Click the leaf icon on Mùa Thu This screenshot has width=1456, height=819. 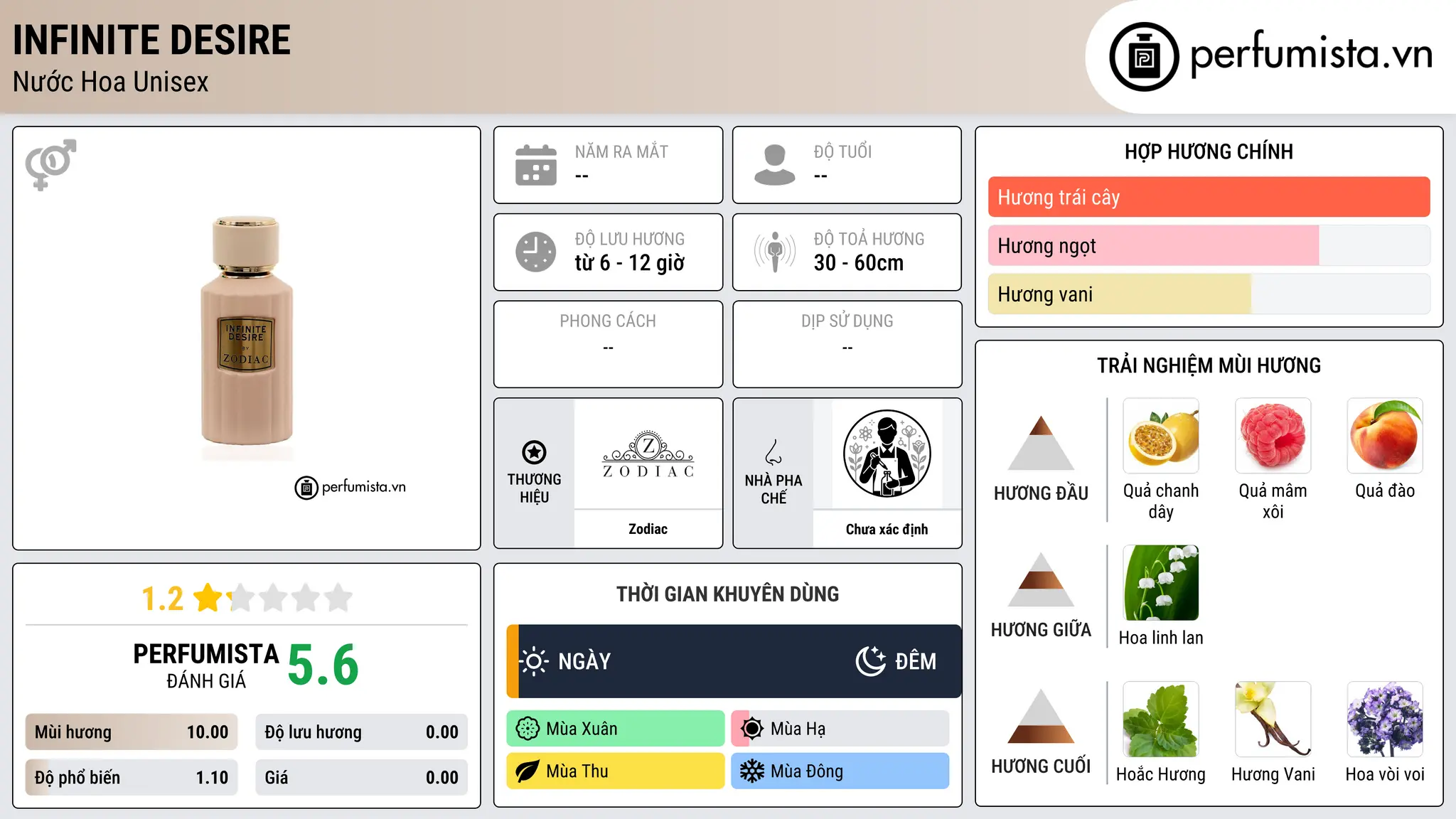pyautogui.click(x=528, y=771)
